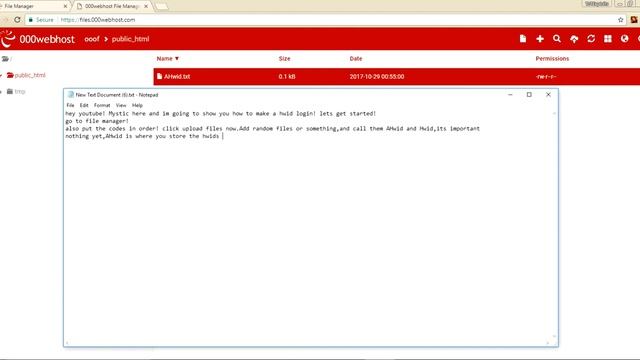
Task: Click the Secure padlock indicator
Action: click(41, 20)
